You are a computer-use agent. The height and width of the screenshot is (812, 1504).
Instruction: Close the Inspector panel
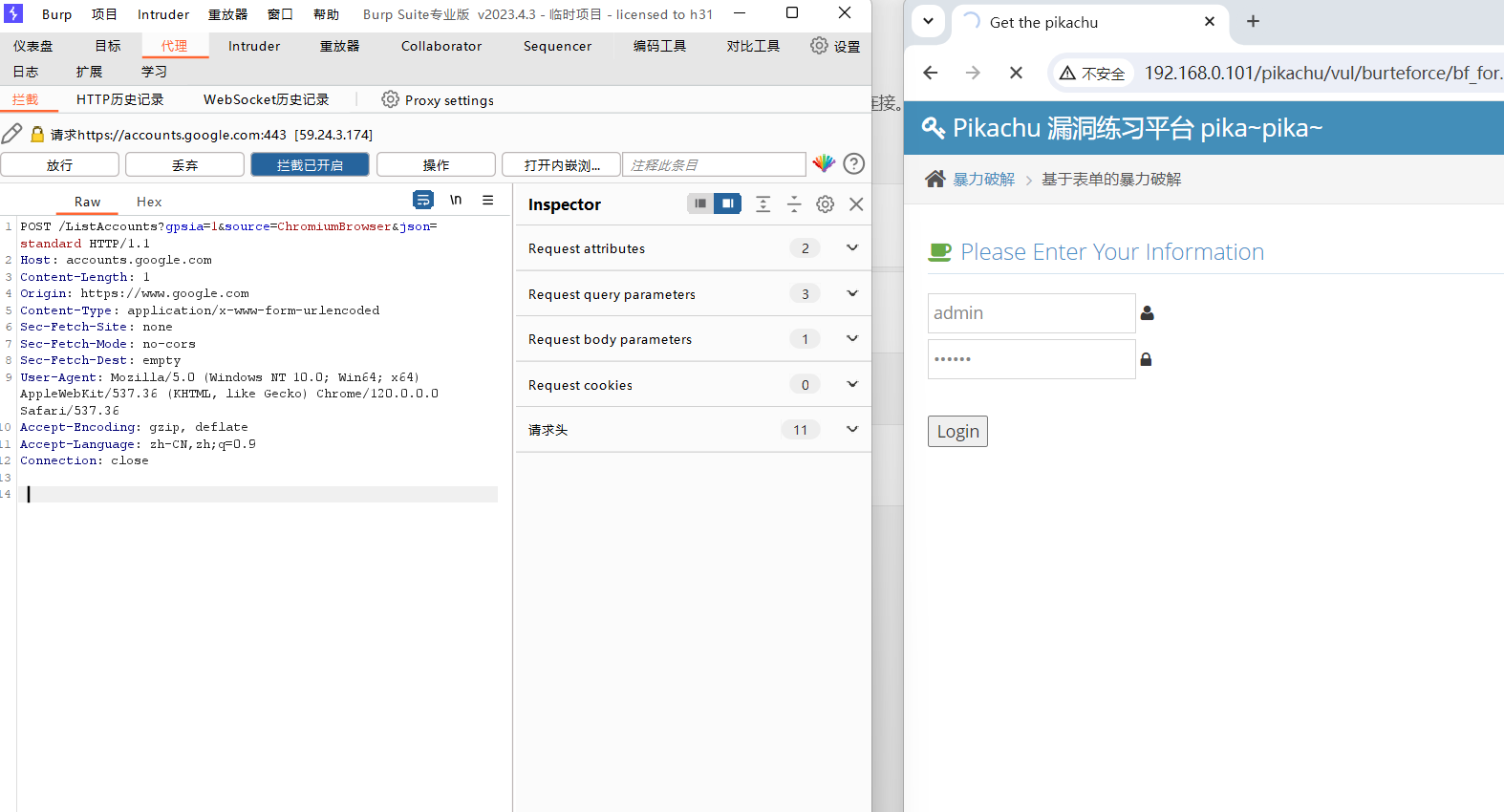click(856, 203)
